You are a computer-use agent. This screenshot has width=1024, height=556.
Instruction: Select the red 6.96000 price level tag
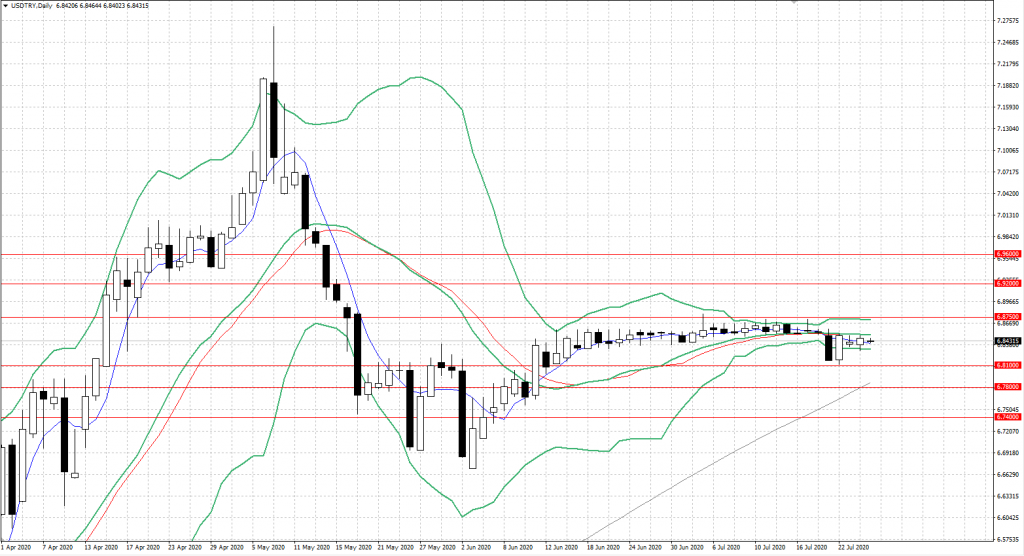point(1007,254)
